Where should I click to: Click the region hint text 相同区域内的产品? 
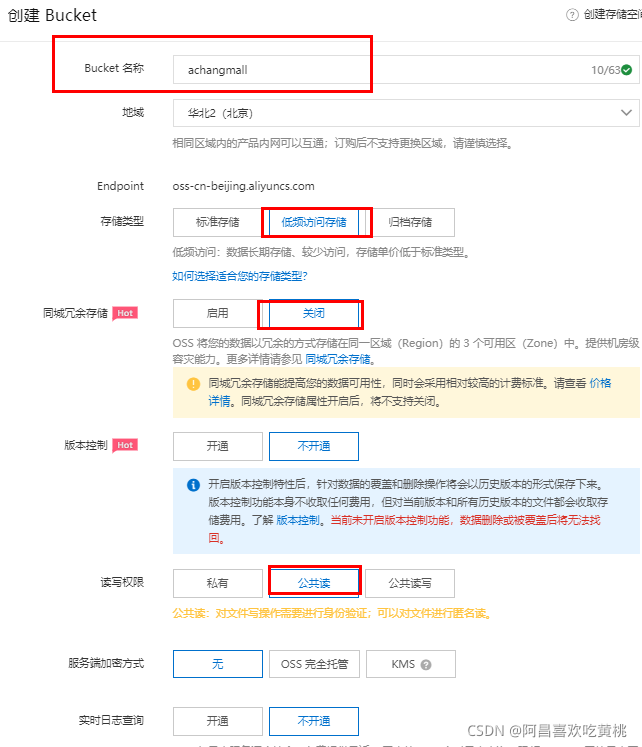click(343, 143)
